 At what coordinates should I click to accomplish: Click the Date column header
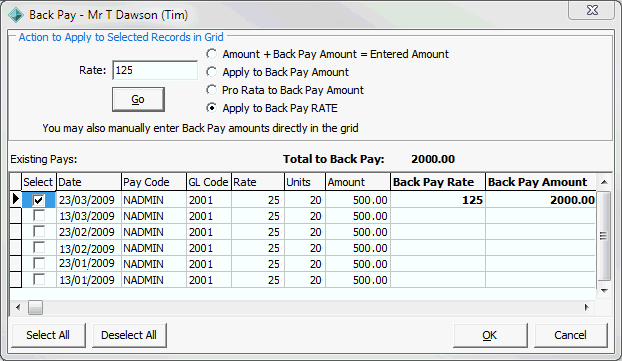click(89, 182)
